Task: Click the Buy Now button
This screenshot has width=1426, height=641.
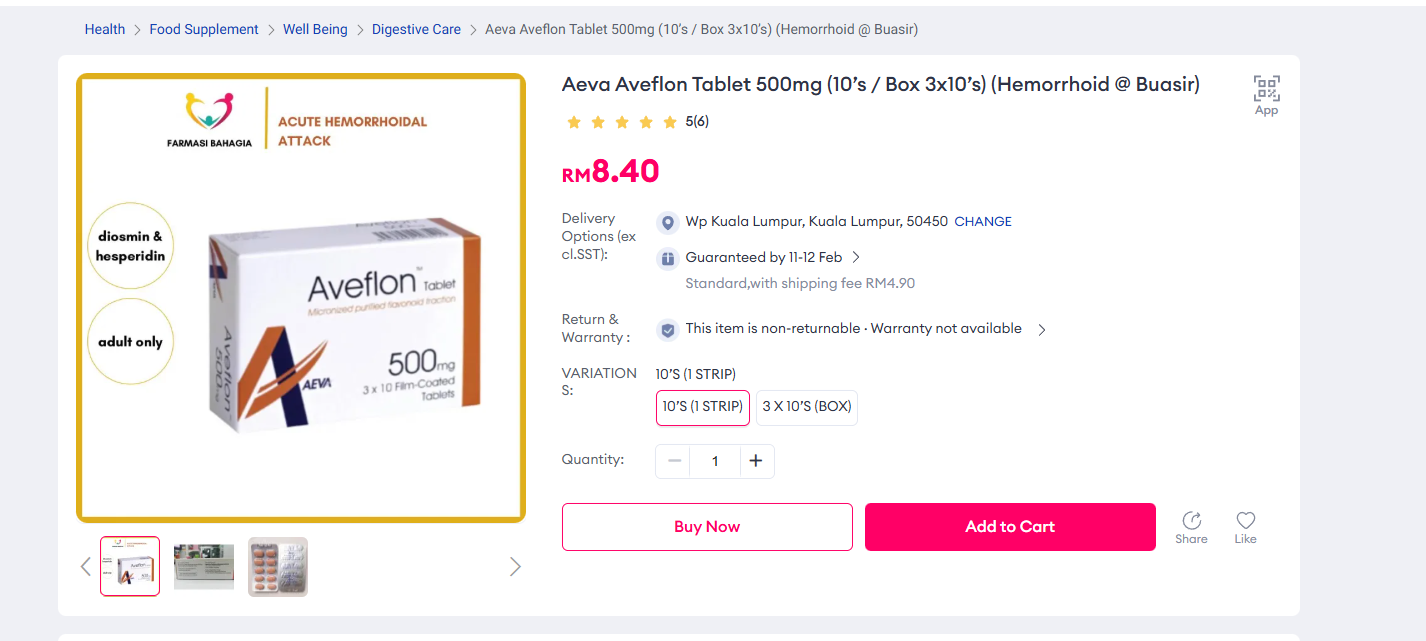Action: click(707, 527)
